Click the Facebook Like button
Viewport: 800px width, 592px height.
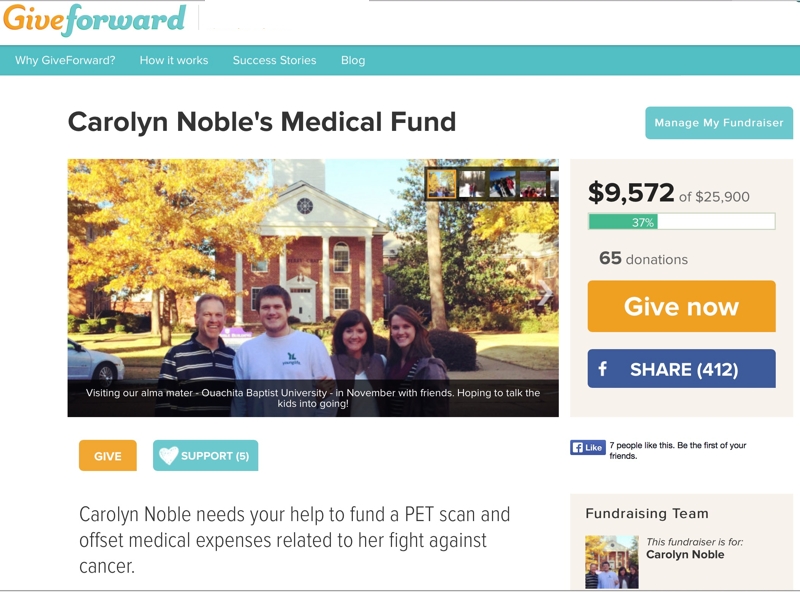[588, 448]
